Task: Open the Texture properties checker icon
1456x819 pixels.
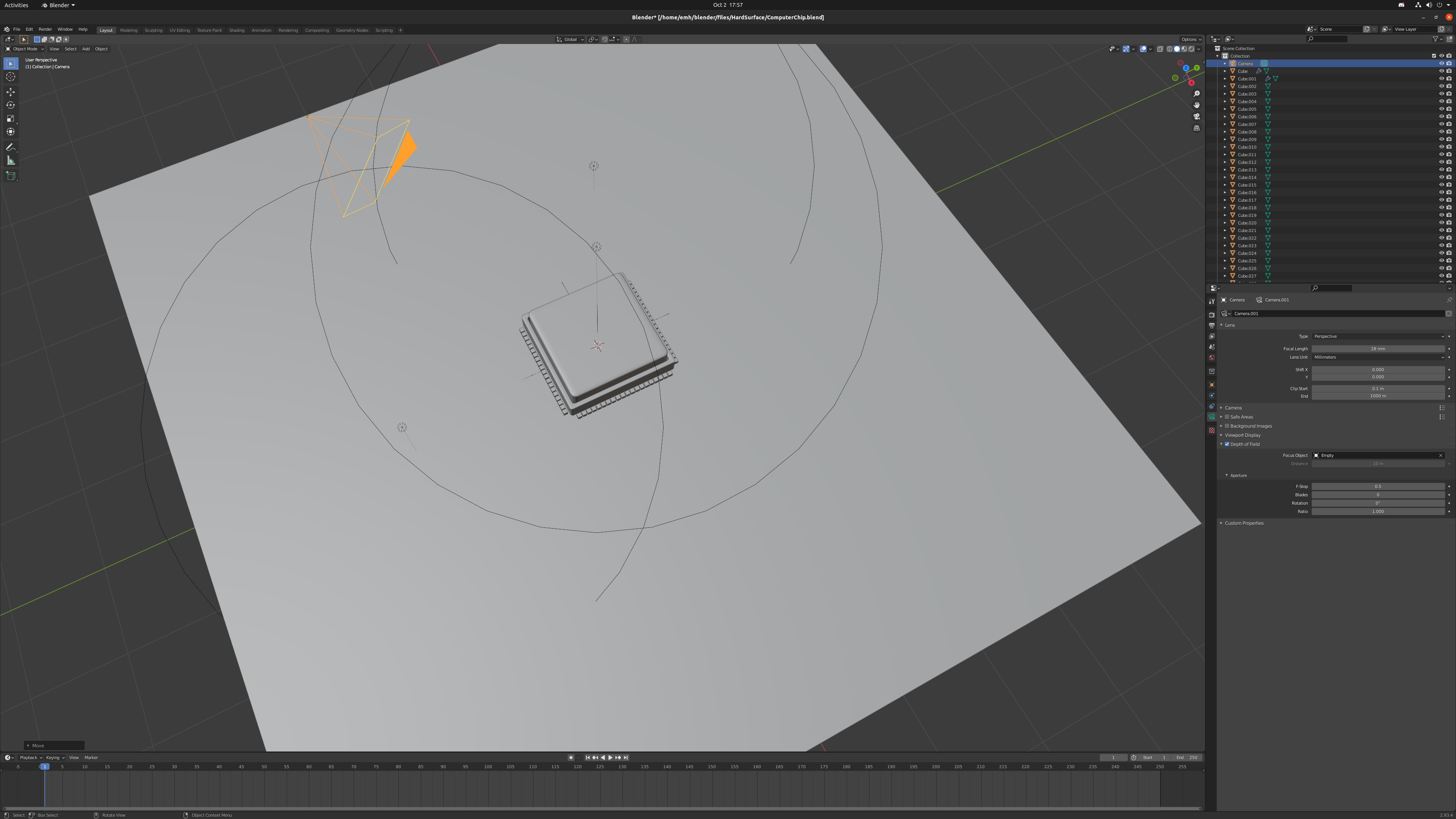Action: click(x=1211, y=431)
